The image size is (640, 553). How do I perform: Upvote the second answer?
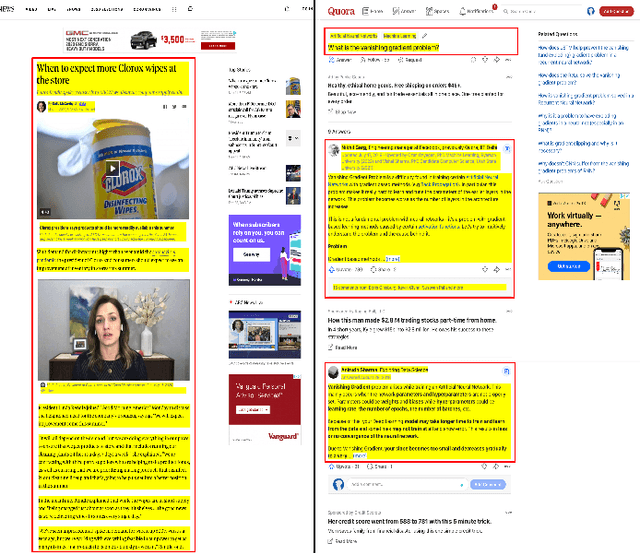pyautogui.click(x=344, y=466)
